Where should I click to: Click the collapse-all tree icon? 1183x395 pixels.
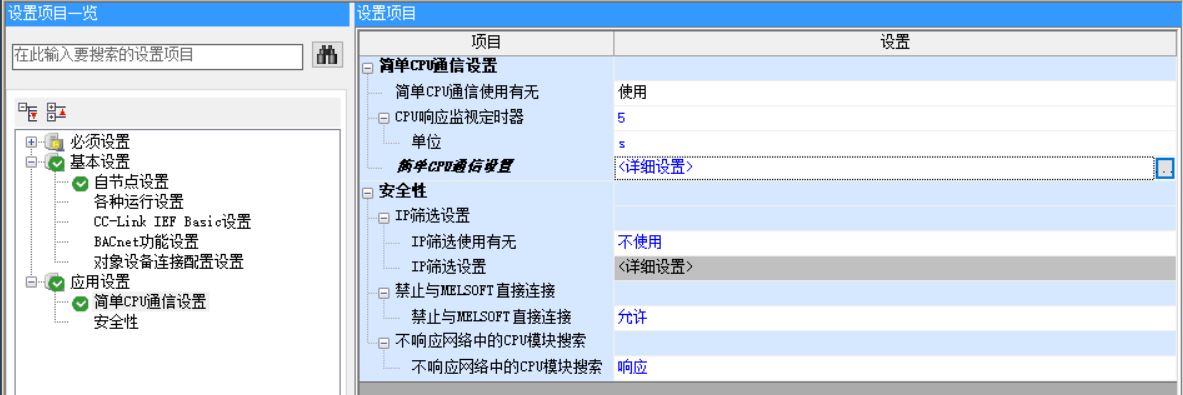pyautogui.click(x=56, y=112)
